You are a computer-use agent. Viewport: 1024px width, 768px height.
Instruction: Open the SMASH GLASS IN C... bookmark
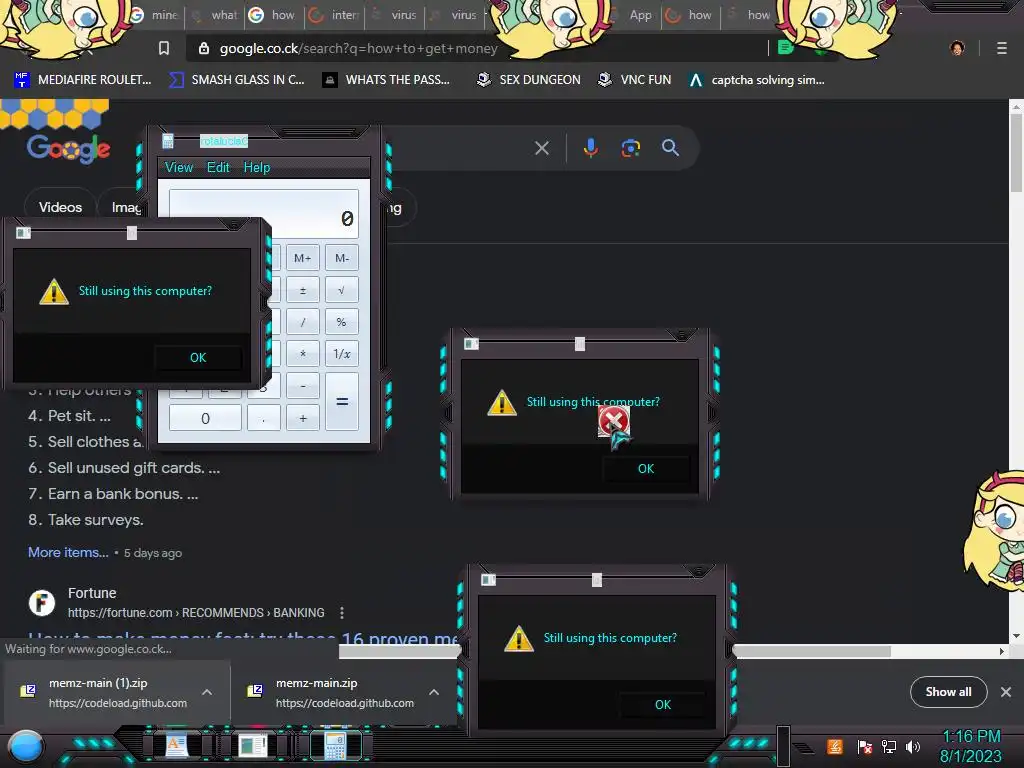point(237,80)
